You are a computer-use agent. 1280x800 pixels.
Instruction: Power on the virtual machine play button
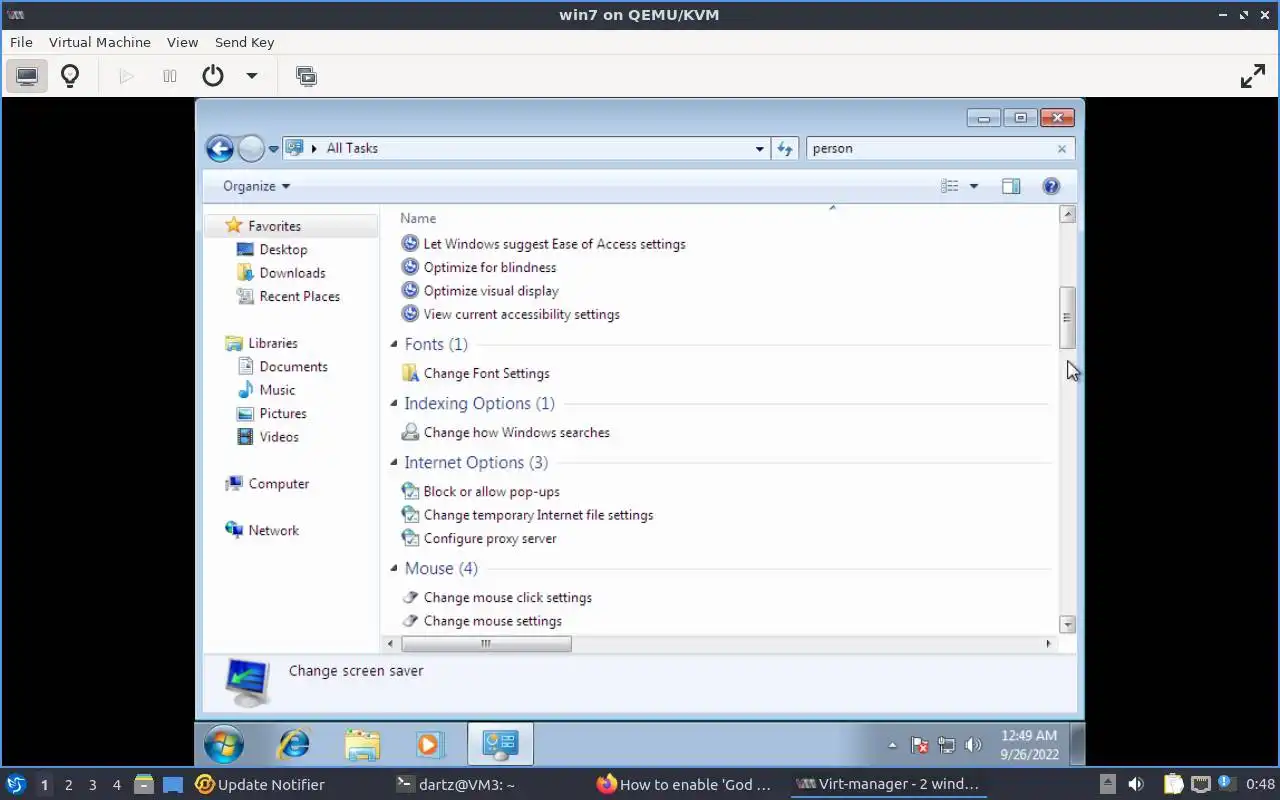click(x=126, y=76)
